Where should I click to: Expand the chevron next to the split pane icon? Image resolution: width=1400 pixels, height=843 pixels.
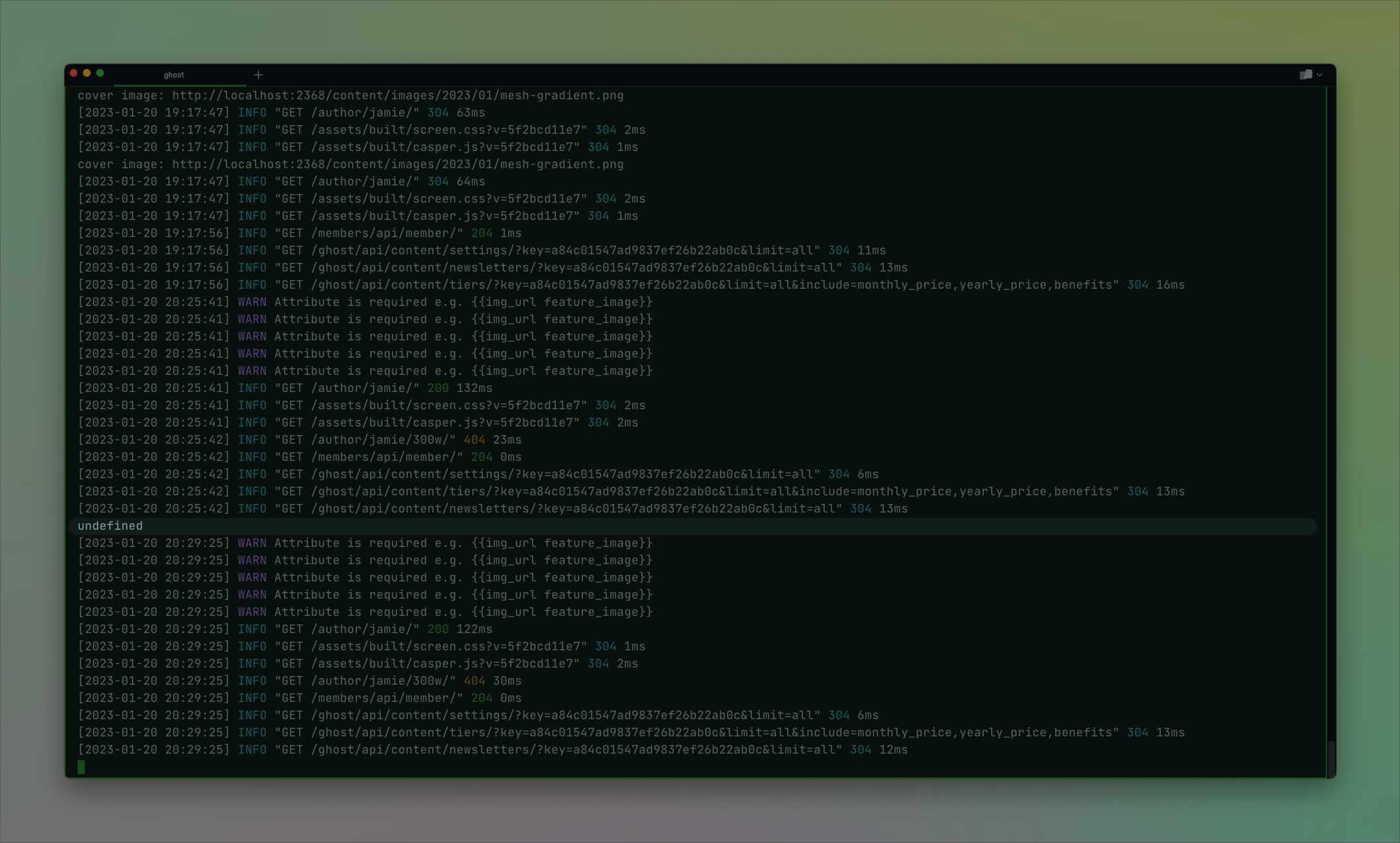click(x=1320, y=75)
